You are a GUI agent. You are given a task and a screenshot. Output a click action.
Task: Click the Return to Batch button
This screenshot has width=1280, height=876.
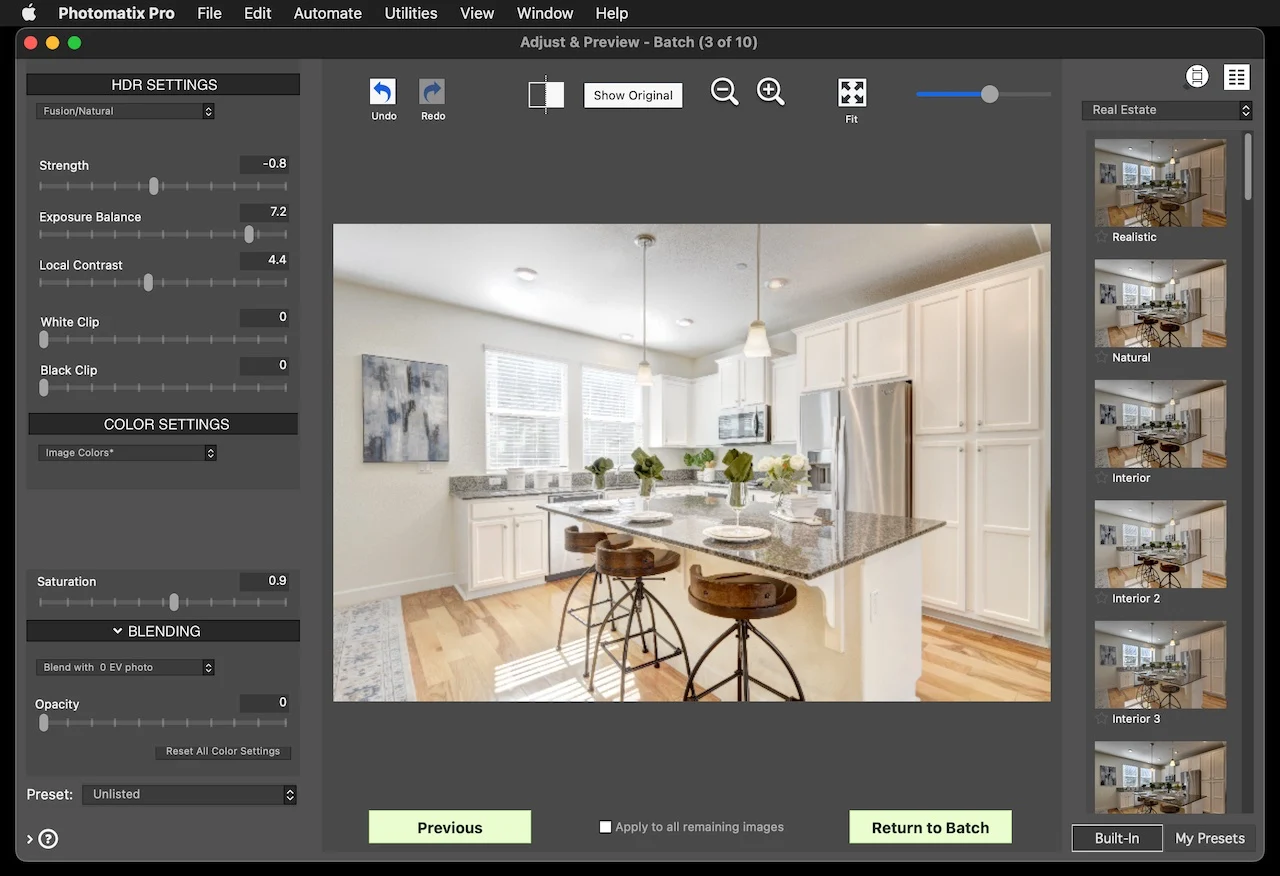point(930,827)
